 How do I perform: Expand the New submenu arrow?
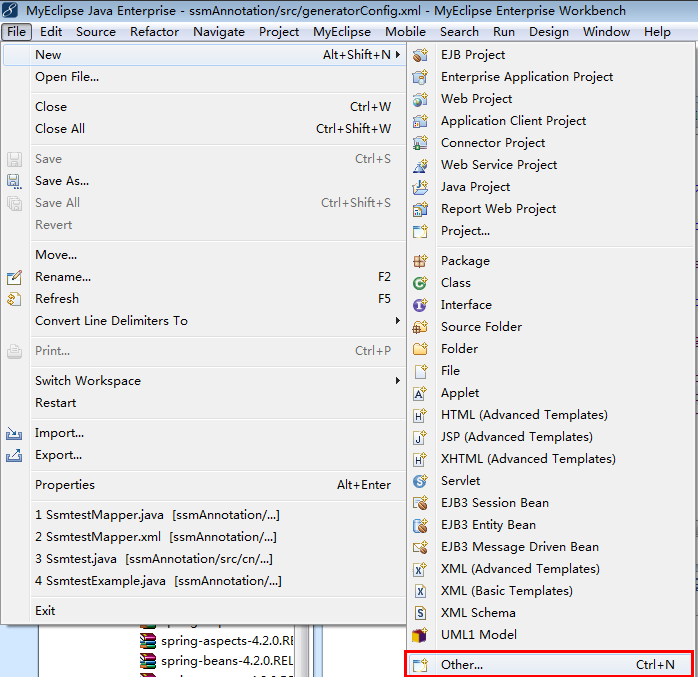(398, 54)
